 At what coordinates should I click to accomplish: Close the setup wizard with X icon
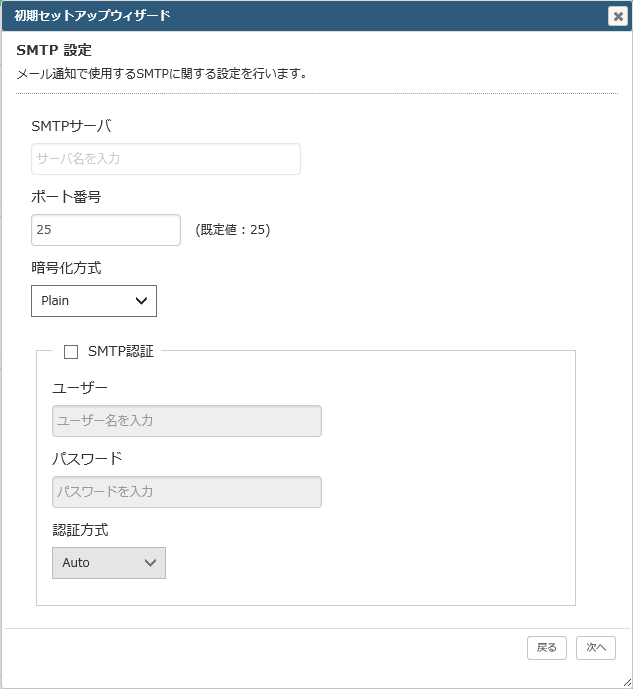[618, 16]
